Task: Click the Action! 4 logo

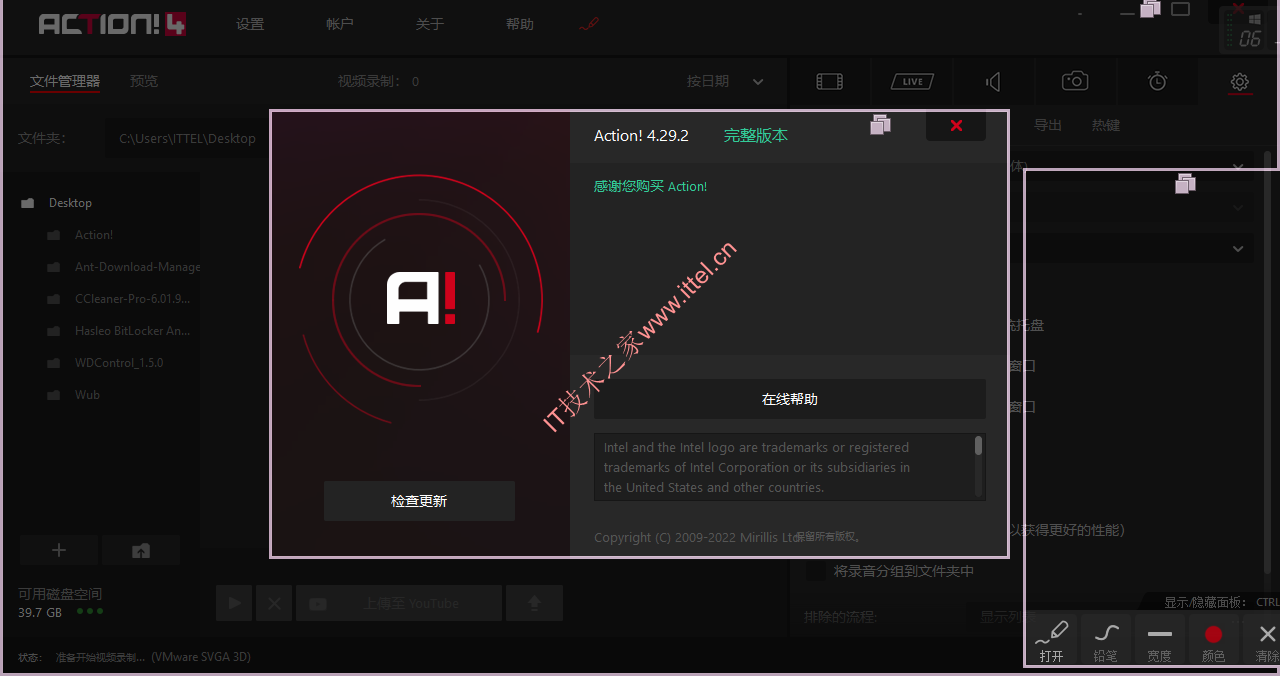Action: click(111, 24)
